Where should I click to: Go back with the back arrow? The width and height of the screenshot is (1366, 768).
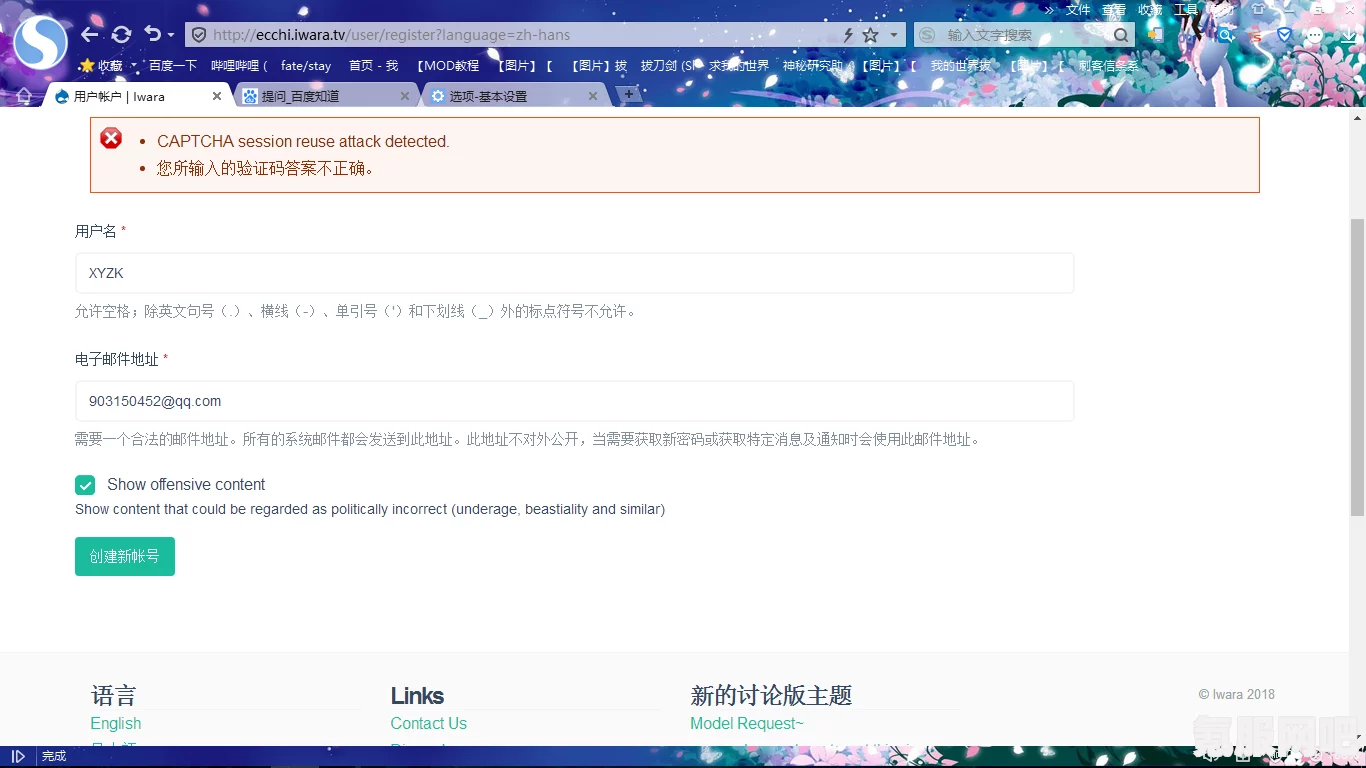coord(90,35)
